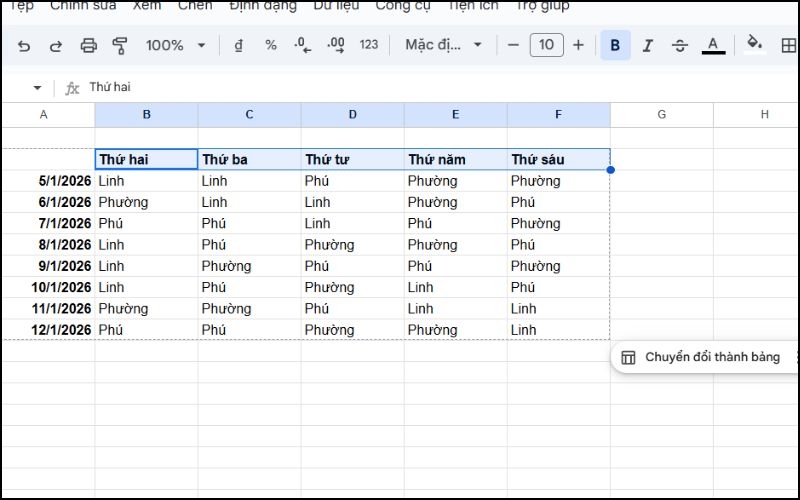Click the Increase decimal places icon

point(336,45)
